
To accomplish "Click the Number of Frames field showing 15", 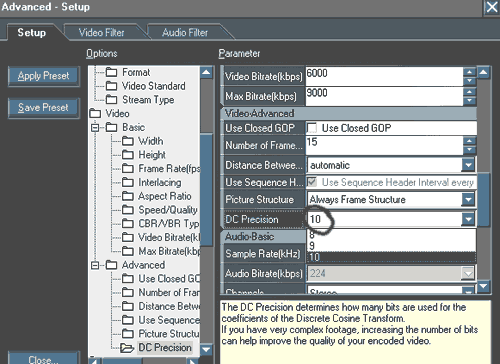I will click(384, 145).
